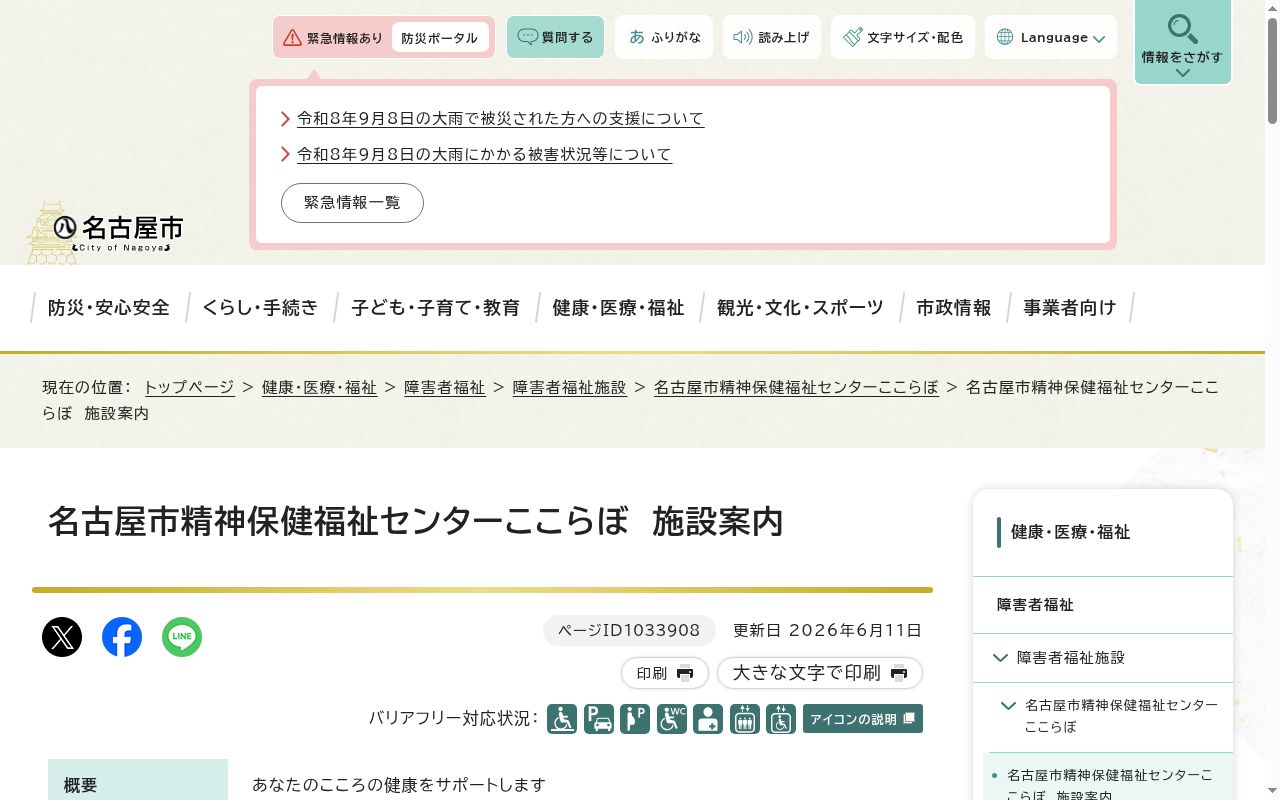Click the 読み上げ read-aloud button
Screen dimensions: 1280x800
(x=772, y=37)
